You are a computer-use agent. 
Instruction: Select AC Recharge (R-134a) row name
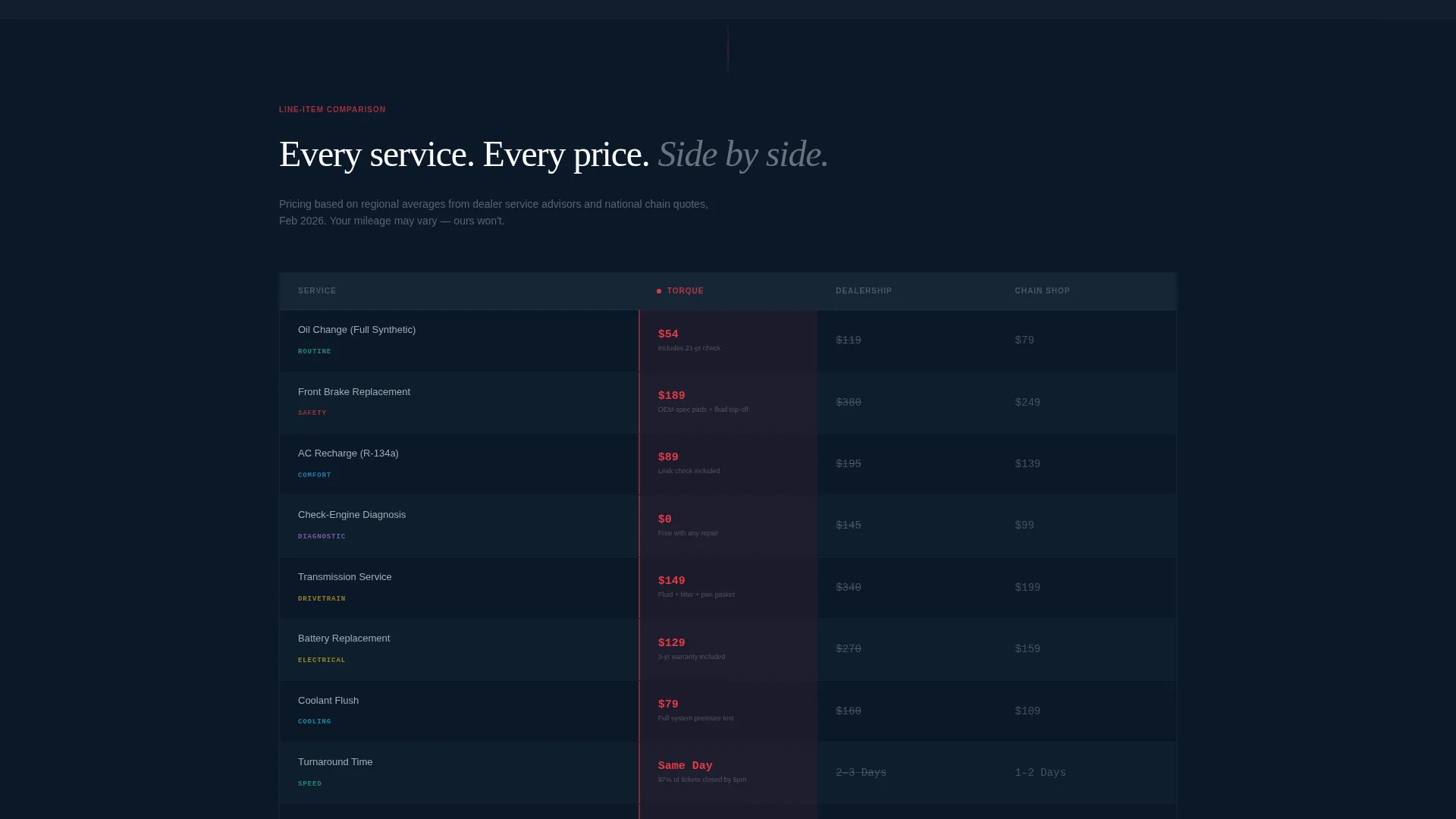(348, 453)
